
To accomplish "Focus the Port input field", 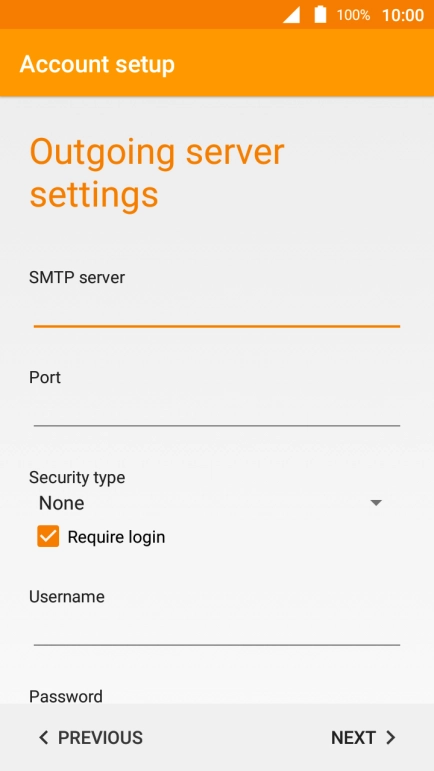I will [217, 410].
